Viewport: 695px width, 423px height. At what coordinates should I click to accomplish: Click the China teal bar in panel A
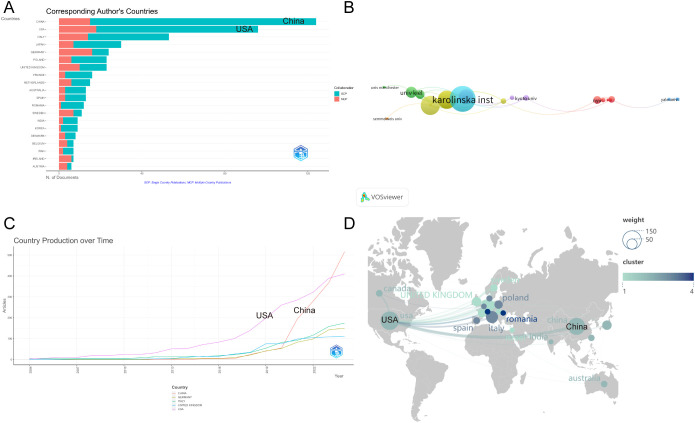(x=203, y=21)
